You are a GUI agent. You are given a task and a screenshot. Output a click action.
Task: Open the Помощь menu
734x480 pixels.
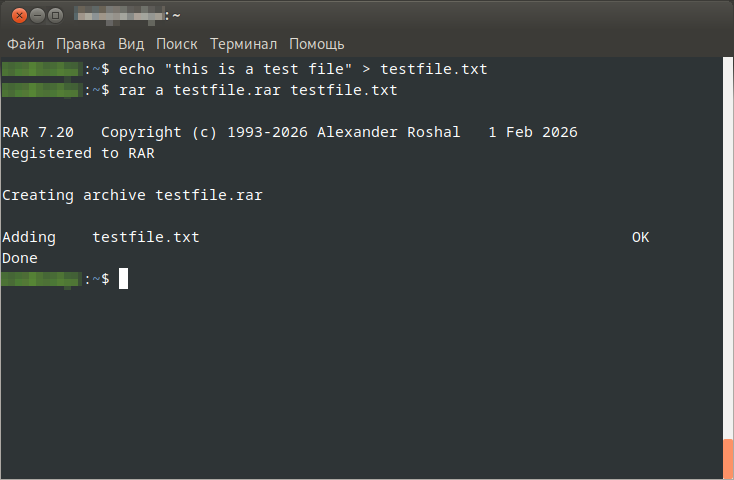click(317, 44)
